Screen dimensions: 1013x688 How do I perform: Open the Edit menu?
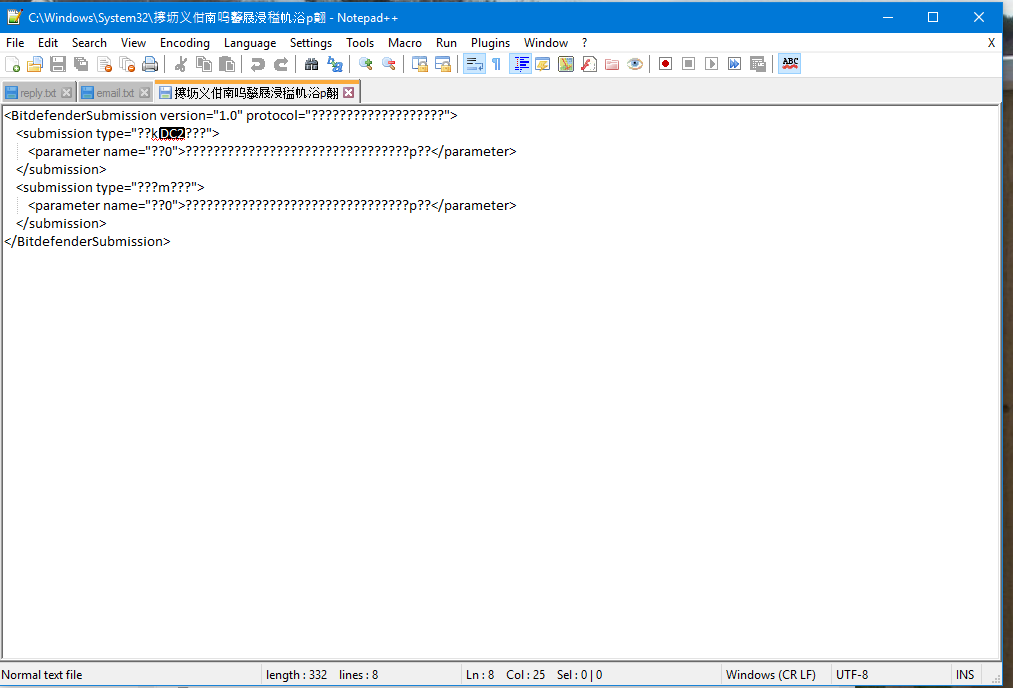tap(48, 43)
